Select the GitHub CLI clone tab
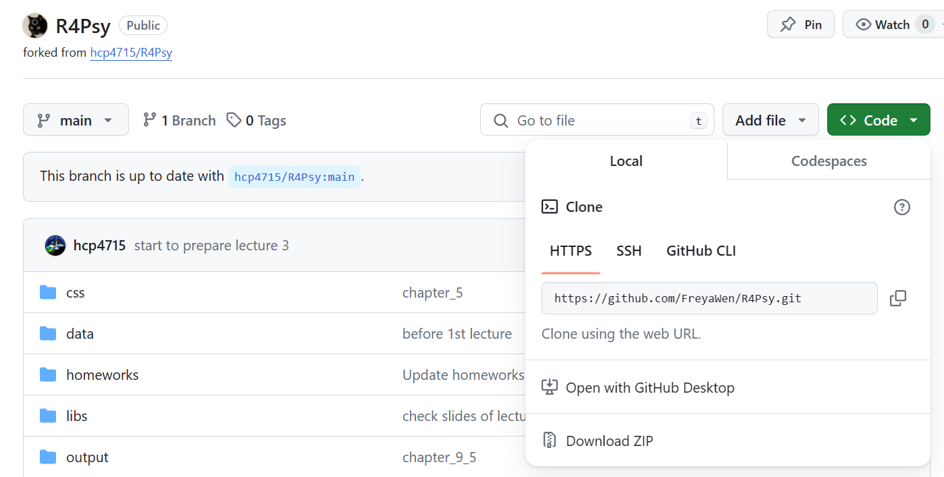 (x=701, y=251)
